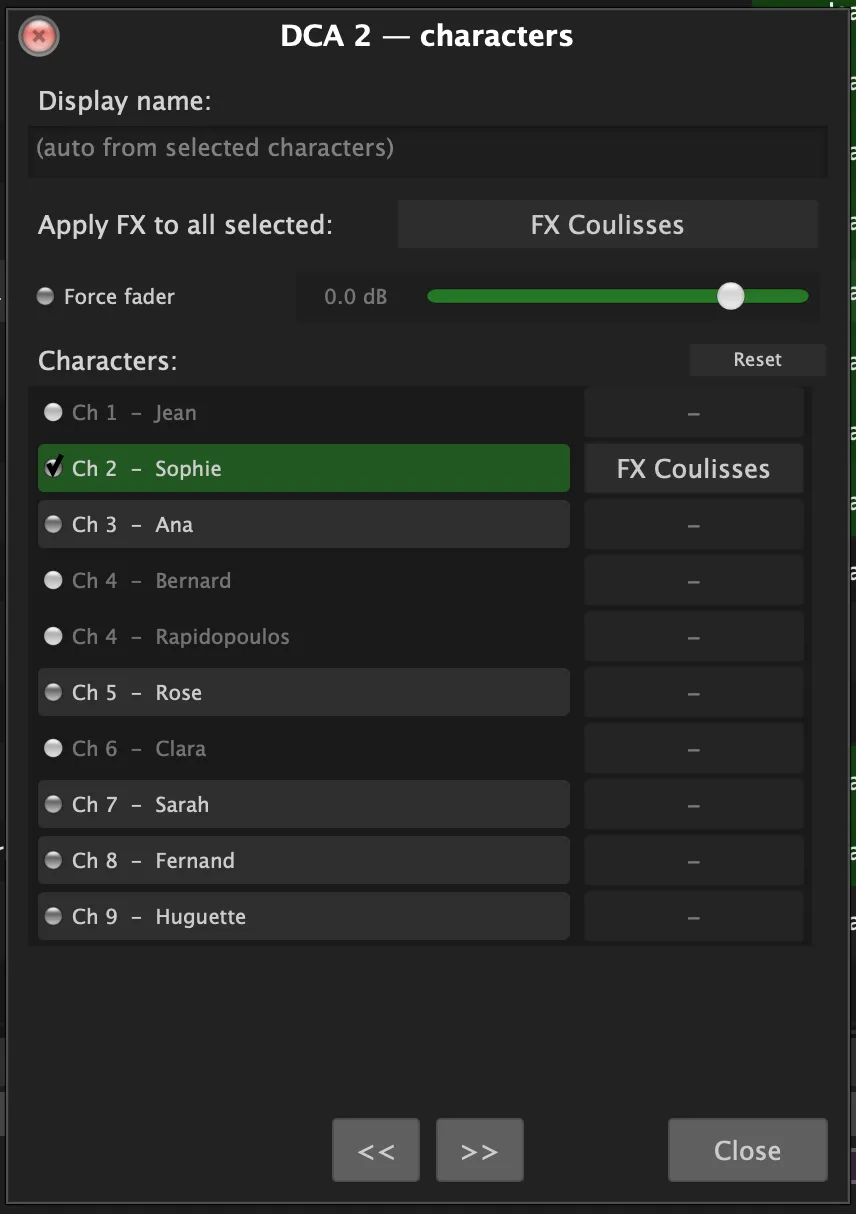Click the Ana name in the Ch 3 row

point(174,524)
